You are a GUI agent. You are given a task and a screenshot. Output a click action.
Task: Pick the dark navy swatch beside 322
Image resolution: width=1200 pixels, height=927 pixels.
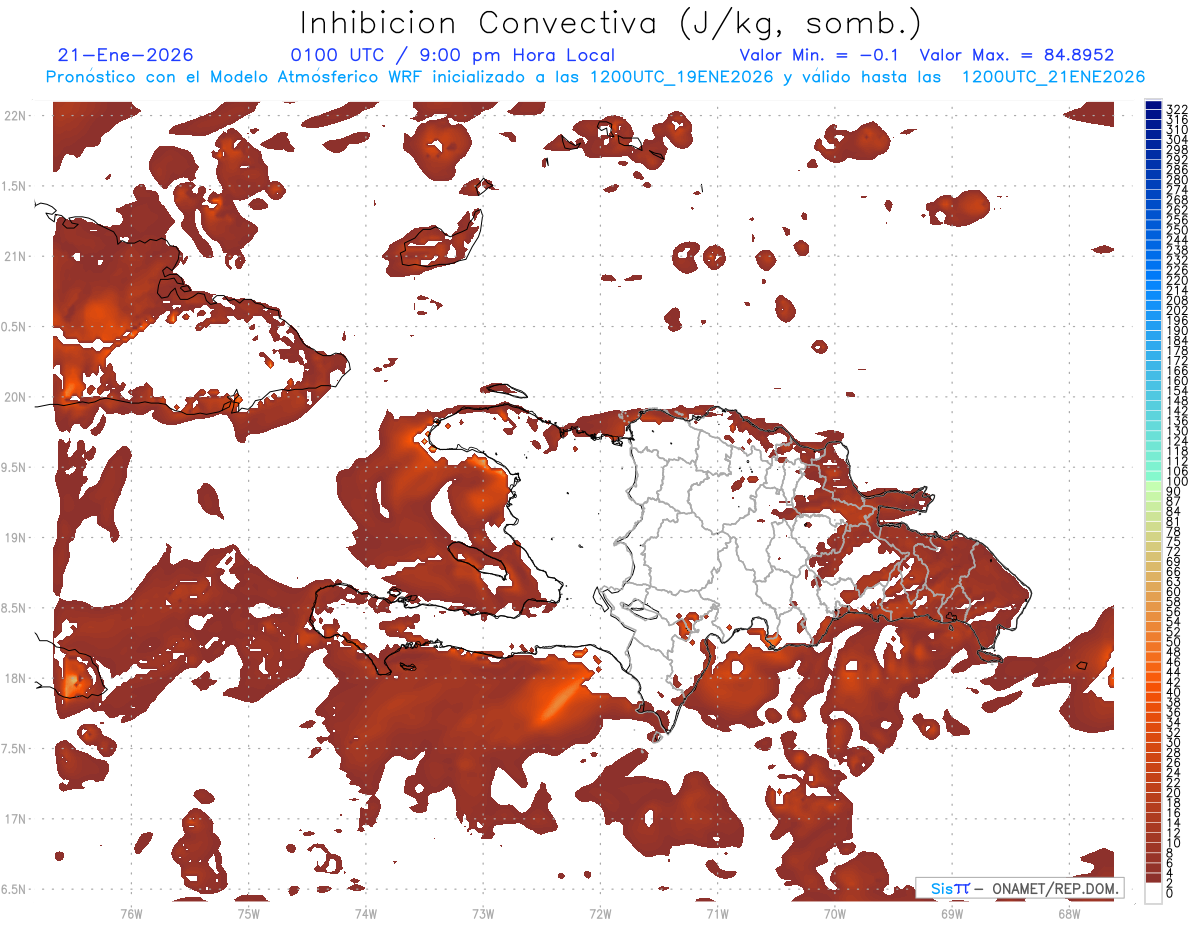click(1153, 106)
